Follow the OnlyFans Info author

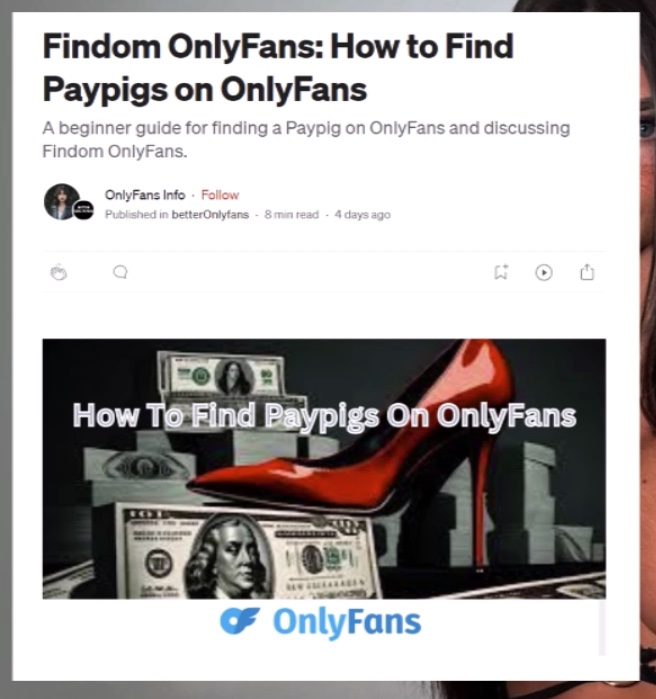click(220, 195)
